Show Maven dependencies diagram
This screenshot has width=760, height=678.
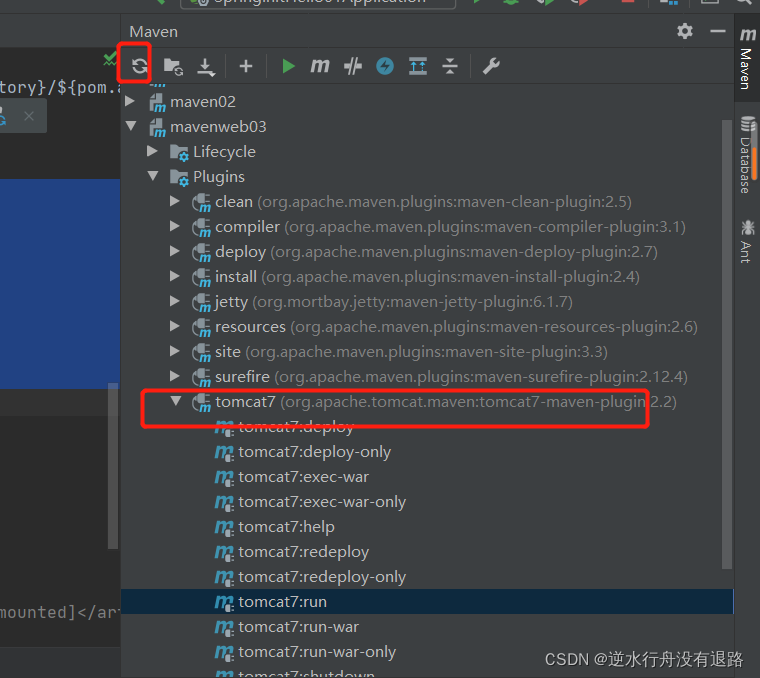(418, 66)
